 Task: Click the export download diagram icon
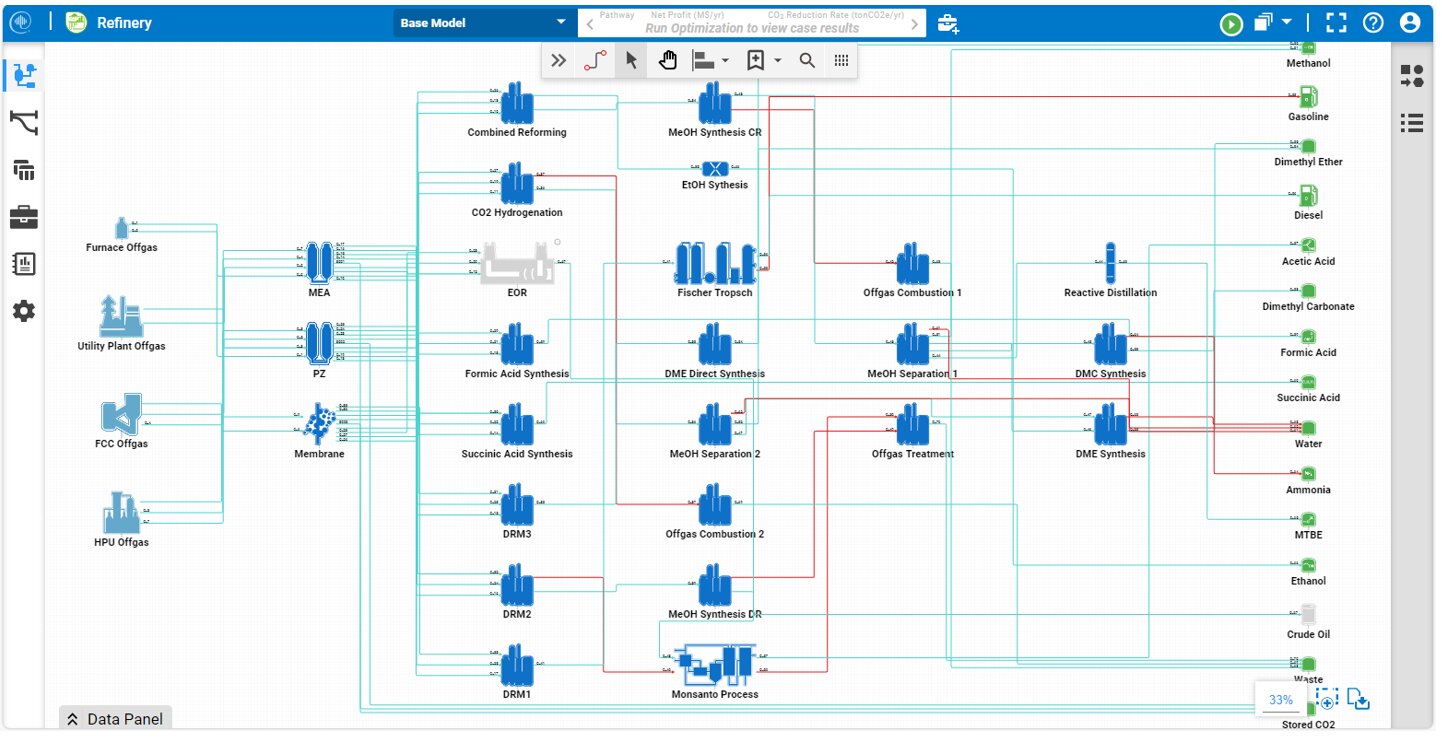coord(1358,699)
